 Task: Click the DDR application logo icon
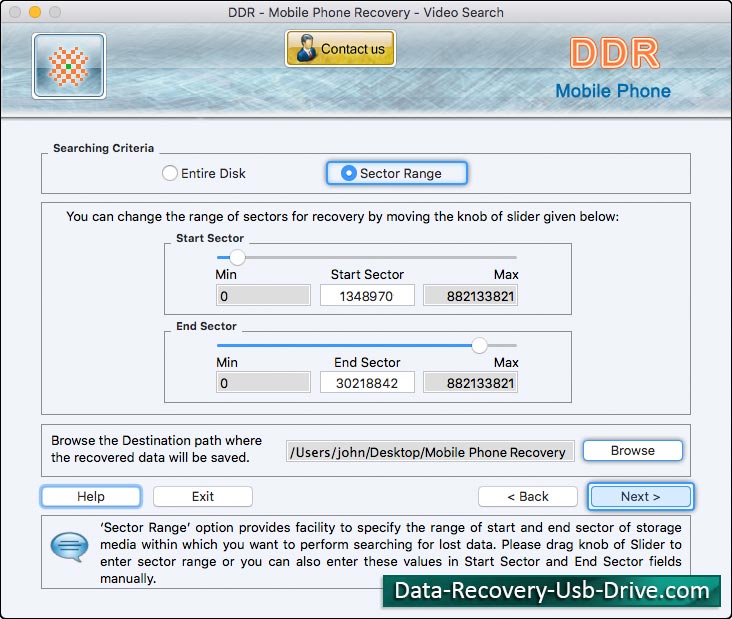tap(69, 66)
